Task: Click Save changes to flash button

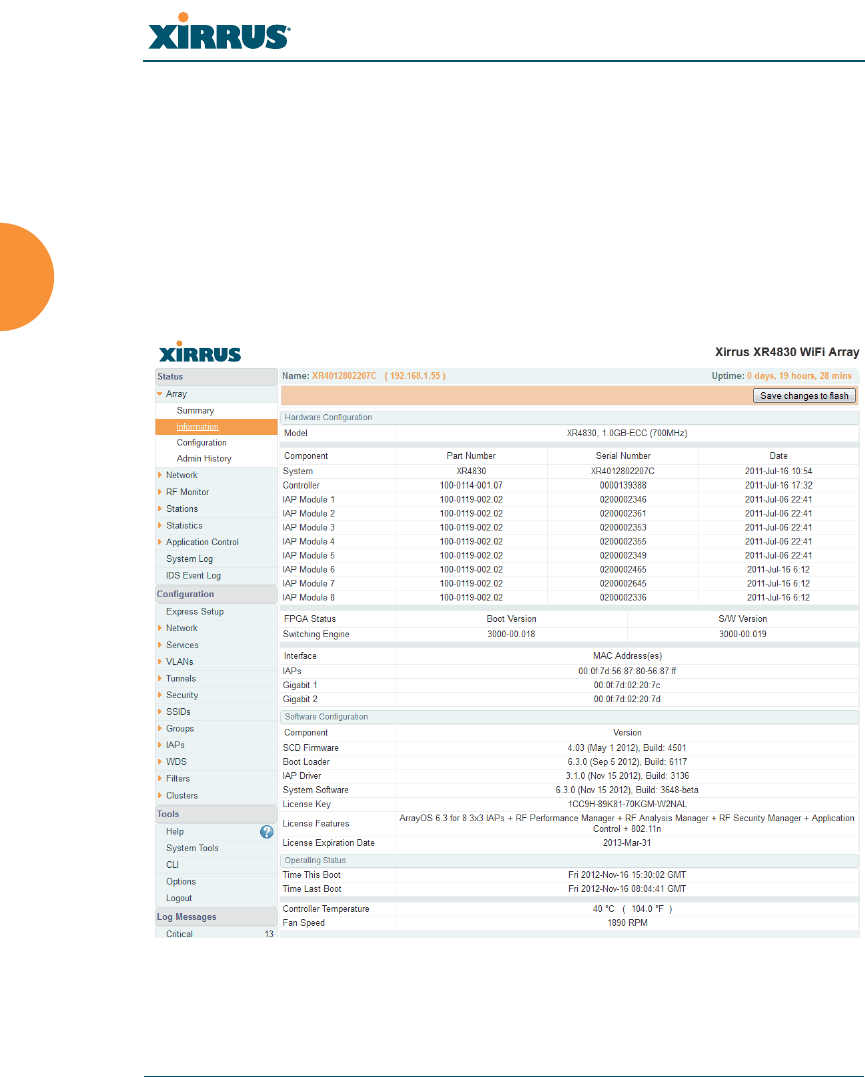Action: (804, 396)
